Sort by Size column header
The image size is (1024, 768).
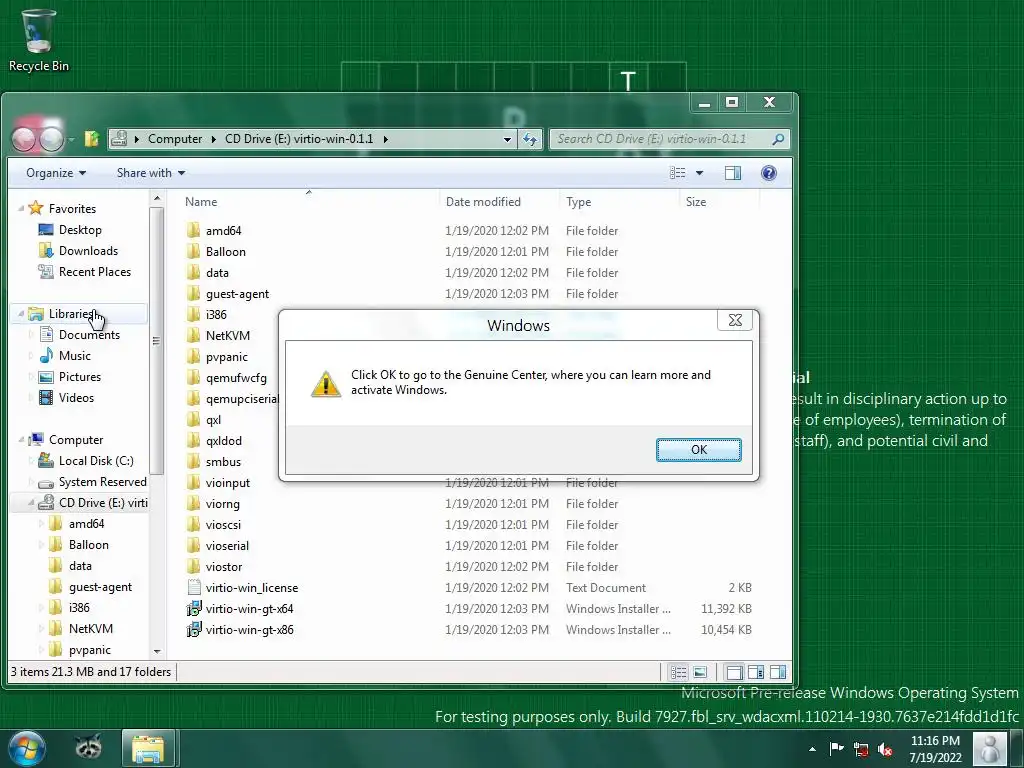pyautogui.click(x=719, y=202)
